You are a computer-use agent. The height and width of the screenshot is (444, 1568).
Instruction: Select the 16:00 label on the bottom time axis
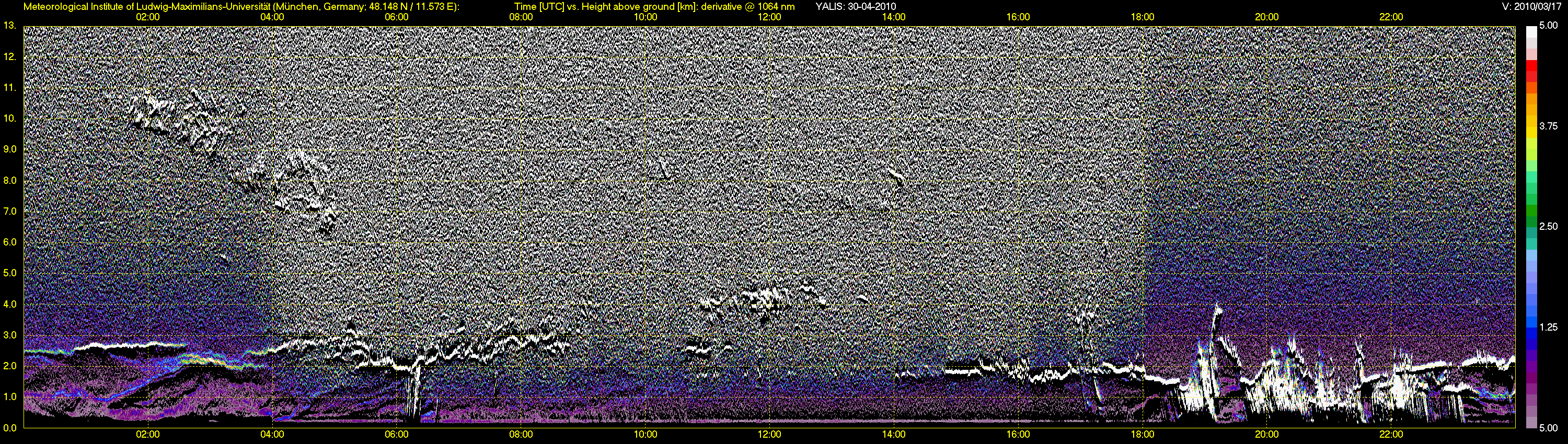click(x=1018, y=434)
